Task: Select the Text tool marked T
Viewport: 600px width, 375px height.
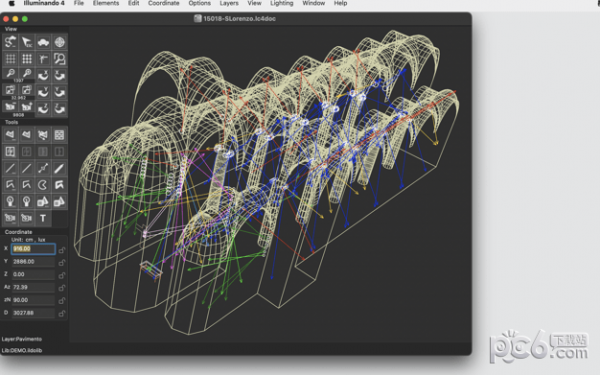Action: pyautogui.click(x=43, y=218)
